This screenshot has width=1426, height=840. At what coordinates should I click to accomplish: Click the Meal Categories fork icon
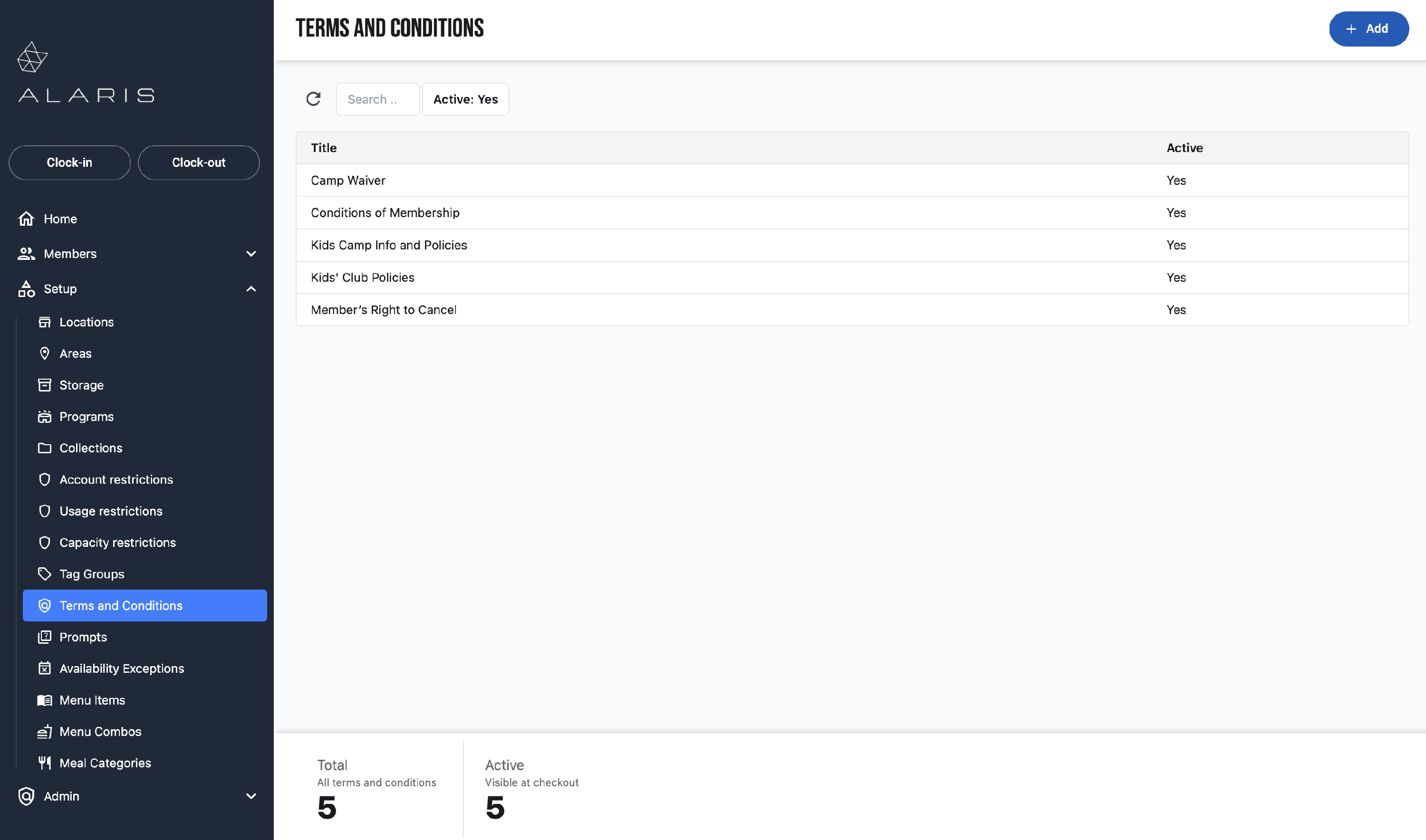point(44,763)
